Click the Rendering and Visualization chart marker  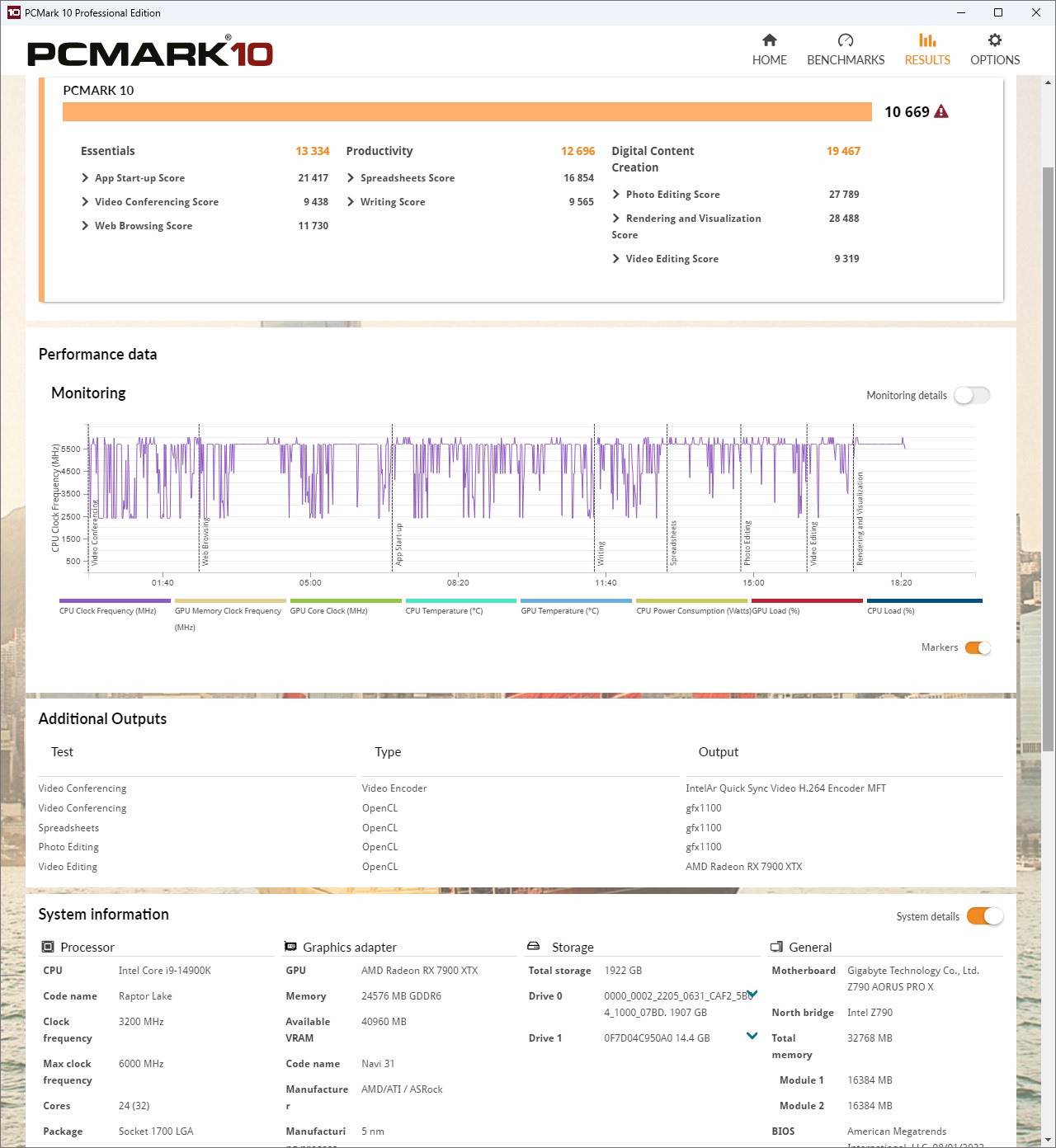tap(860, 519)
